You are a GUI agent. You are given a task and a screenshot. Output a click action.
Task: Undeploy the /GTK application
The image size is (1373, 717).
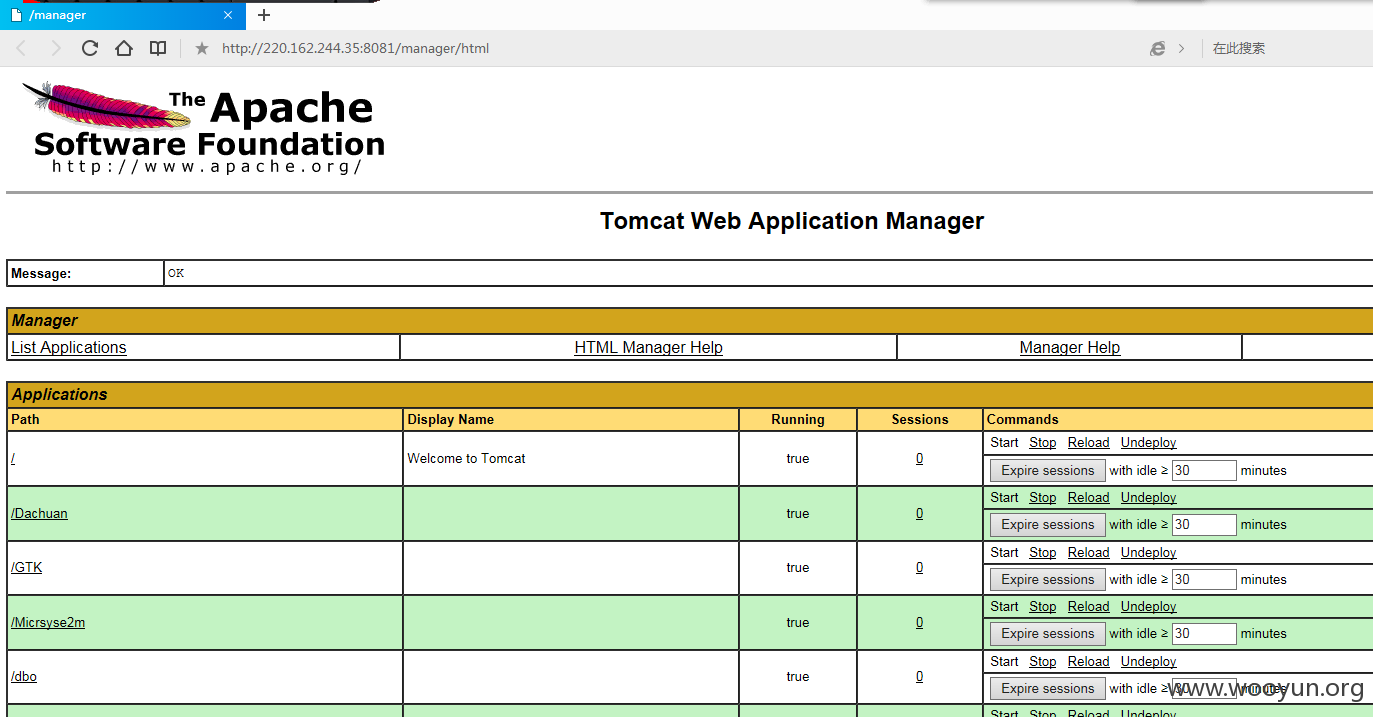tap(1149, 552)
